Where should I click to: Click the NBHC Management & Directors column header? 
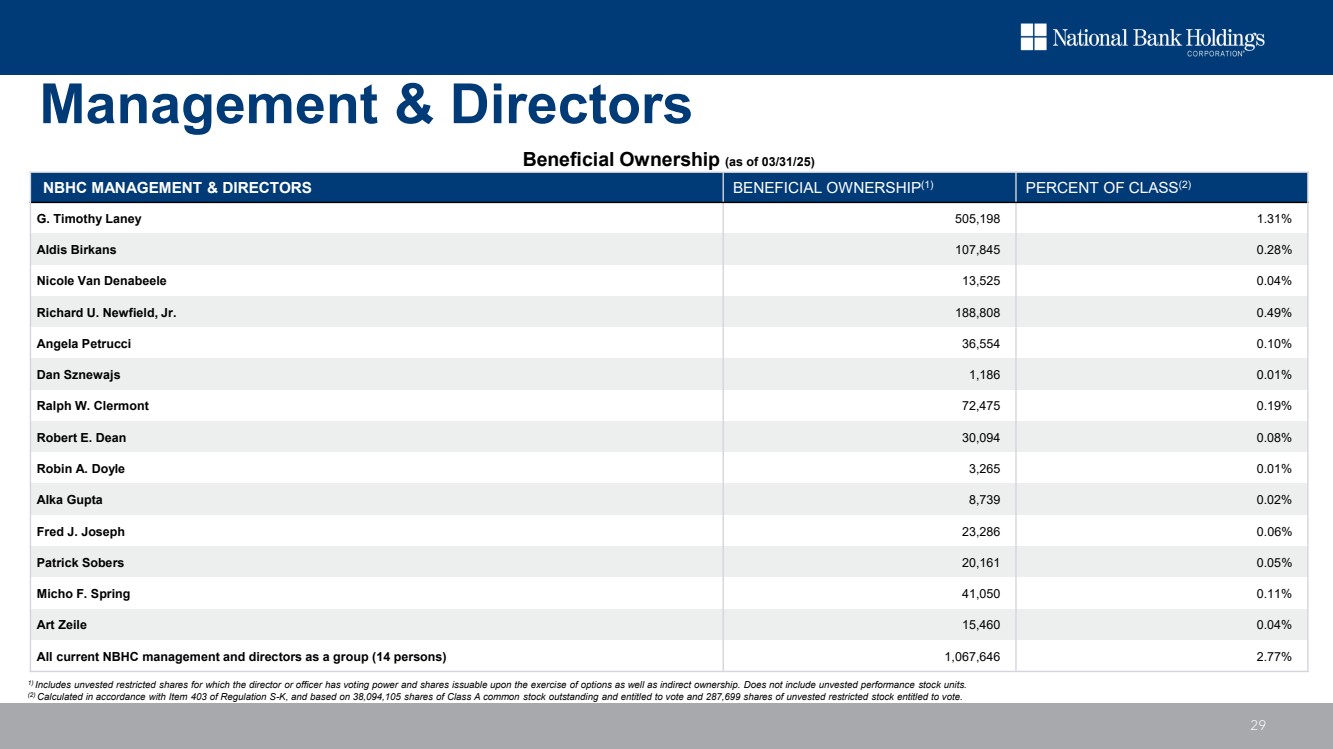[x=174, y=187]
